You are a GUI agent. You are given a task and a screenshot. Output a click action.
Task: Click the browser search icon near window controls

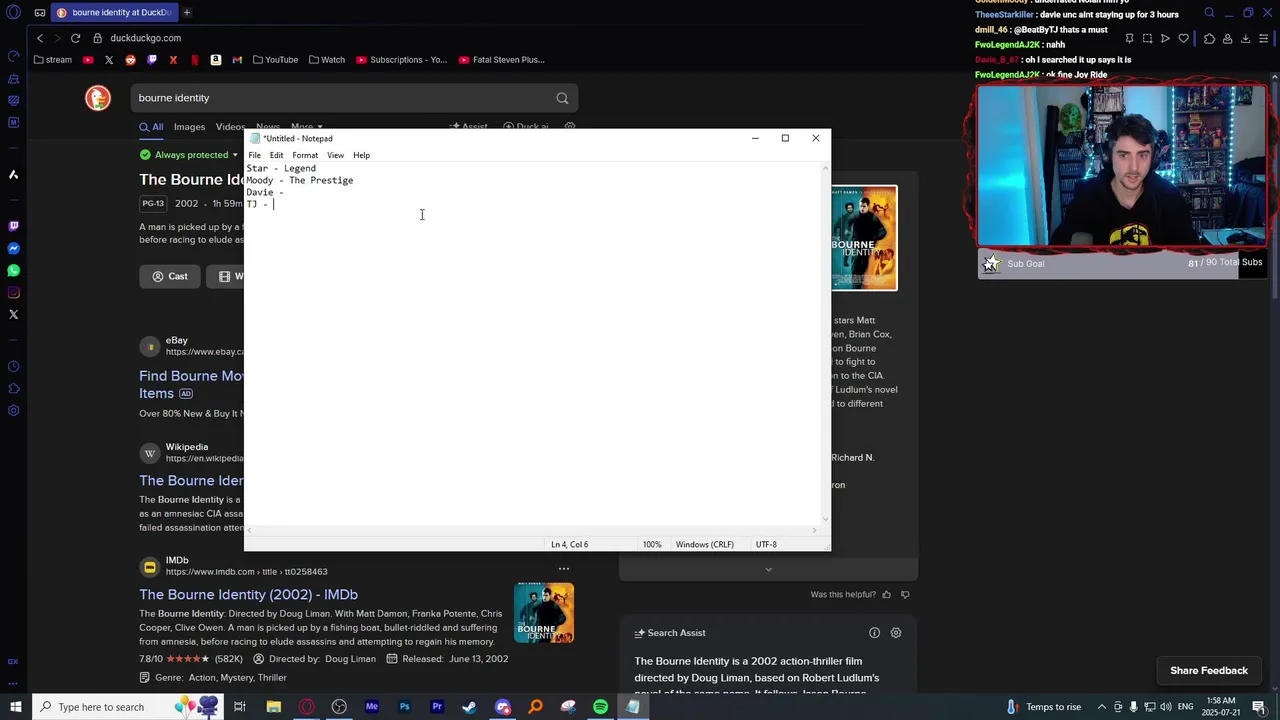(x=1209, y=13)
